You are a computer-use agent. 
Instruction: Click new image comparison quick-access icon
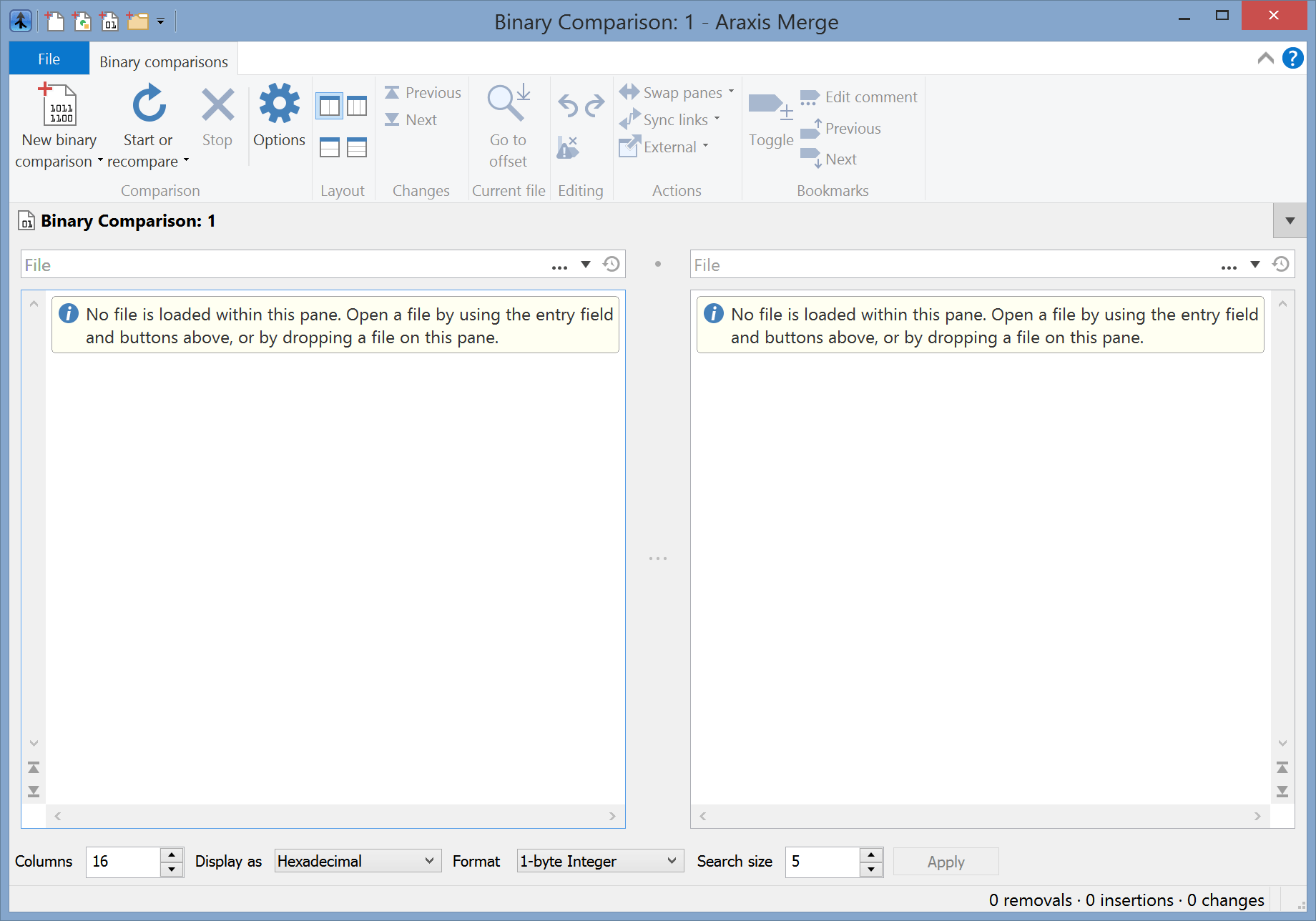pos(82,21)
